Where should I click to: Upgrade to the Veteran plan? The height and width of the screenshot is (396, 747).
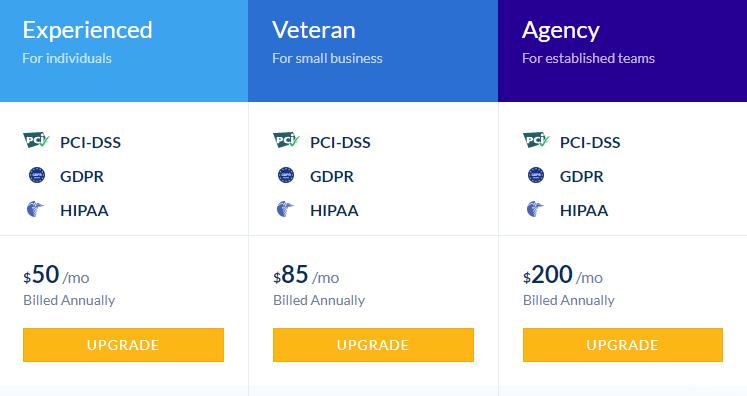pyautogui.click(x=373, y=345)
